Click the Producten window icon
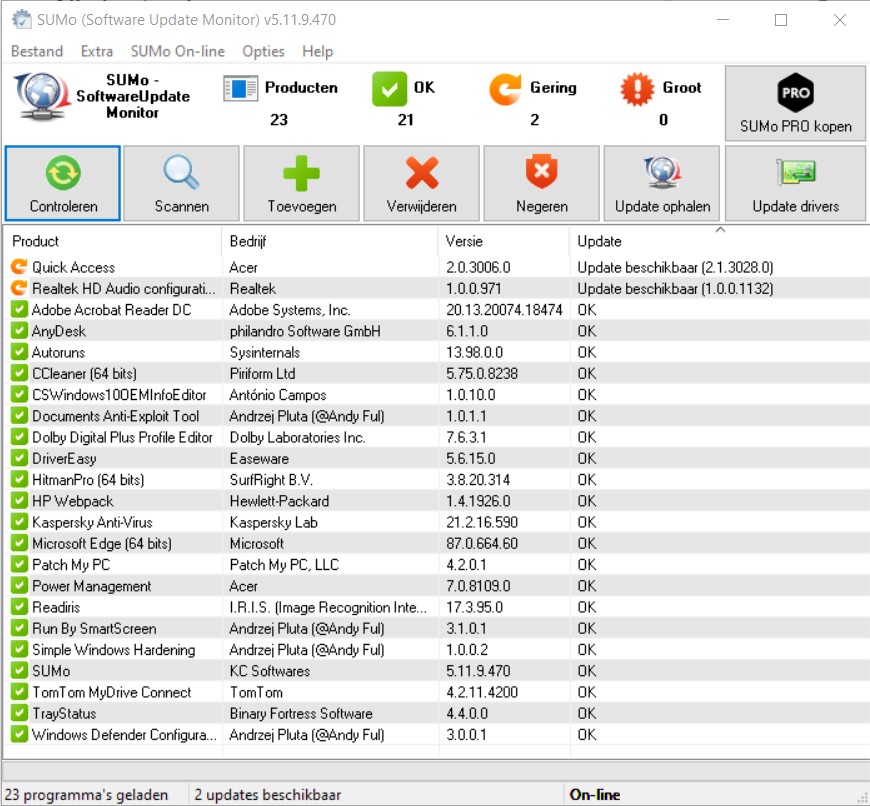This screenshot has height=806, width=870. pyautogui.click(x=240, y=88)
